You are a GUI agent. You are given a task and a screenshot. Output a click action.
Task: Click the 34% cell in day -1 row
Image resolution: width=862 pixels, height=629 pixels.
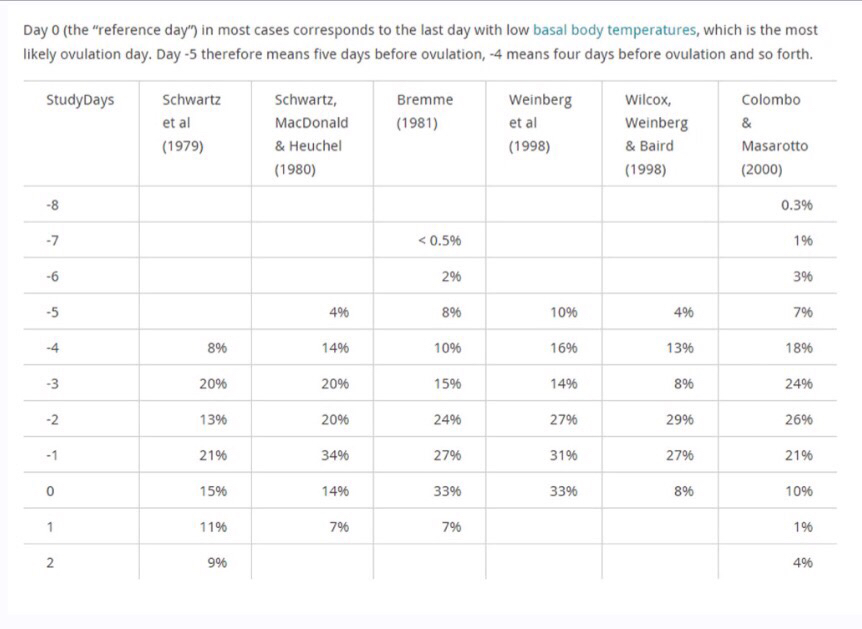pyautogui.click(x=335, y=455)
